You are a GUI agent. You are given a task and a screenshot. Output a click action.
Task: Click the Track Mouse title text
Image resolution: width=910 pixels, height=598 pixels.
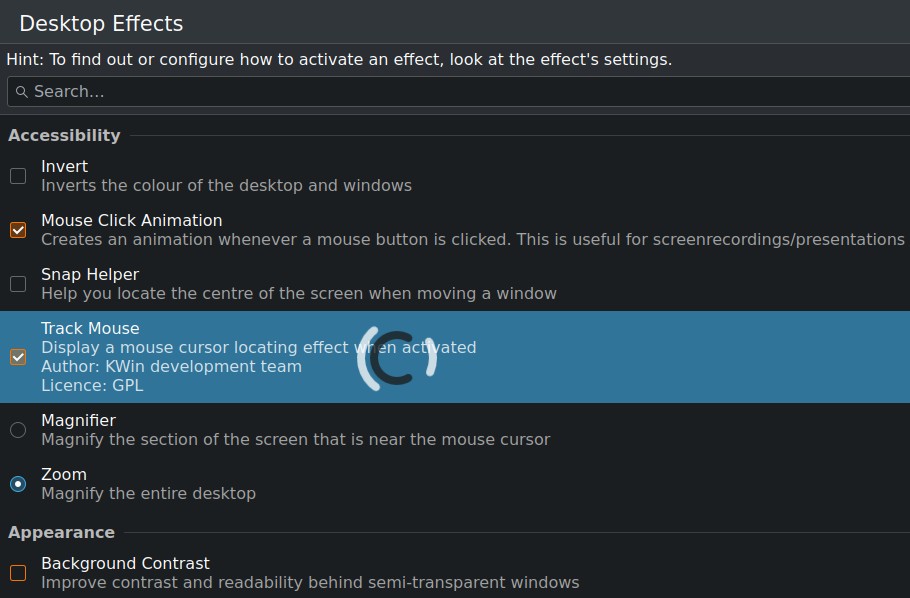click(x=90, y=329)
